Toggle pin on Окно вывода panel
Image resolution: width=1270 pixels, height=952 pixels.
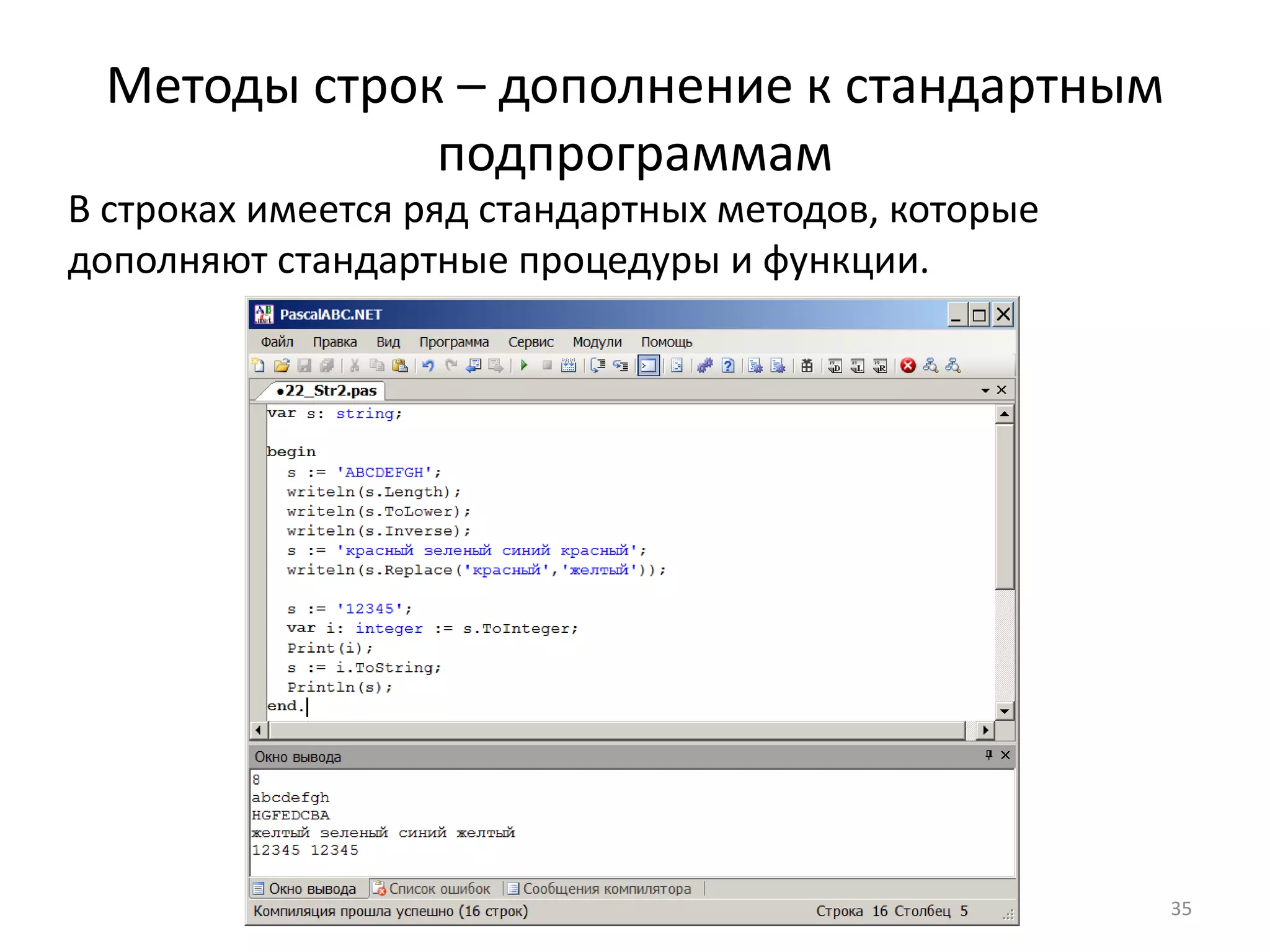[x=988, y=755]
